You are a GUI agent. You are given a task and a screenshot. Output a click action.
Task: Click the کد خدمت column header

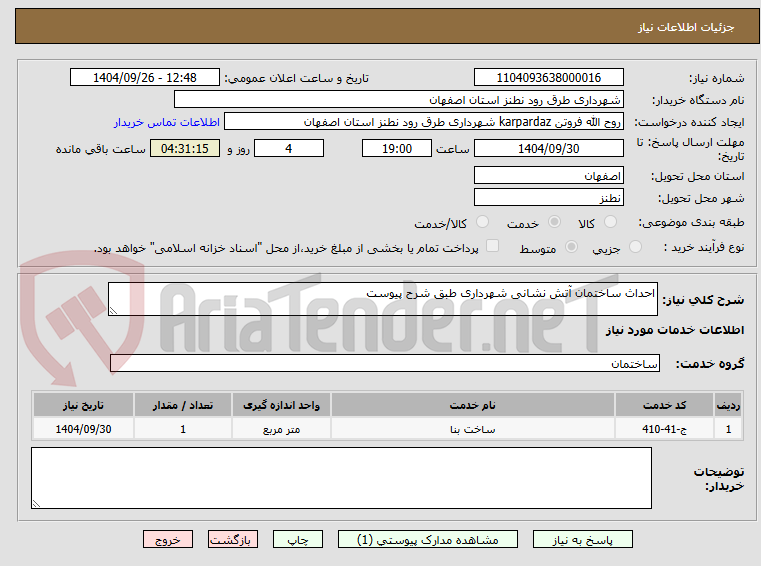664,405
